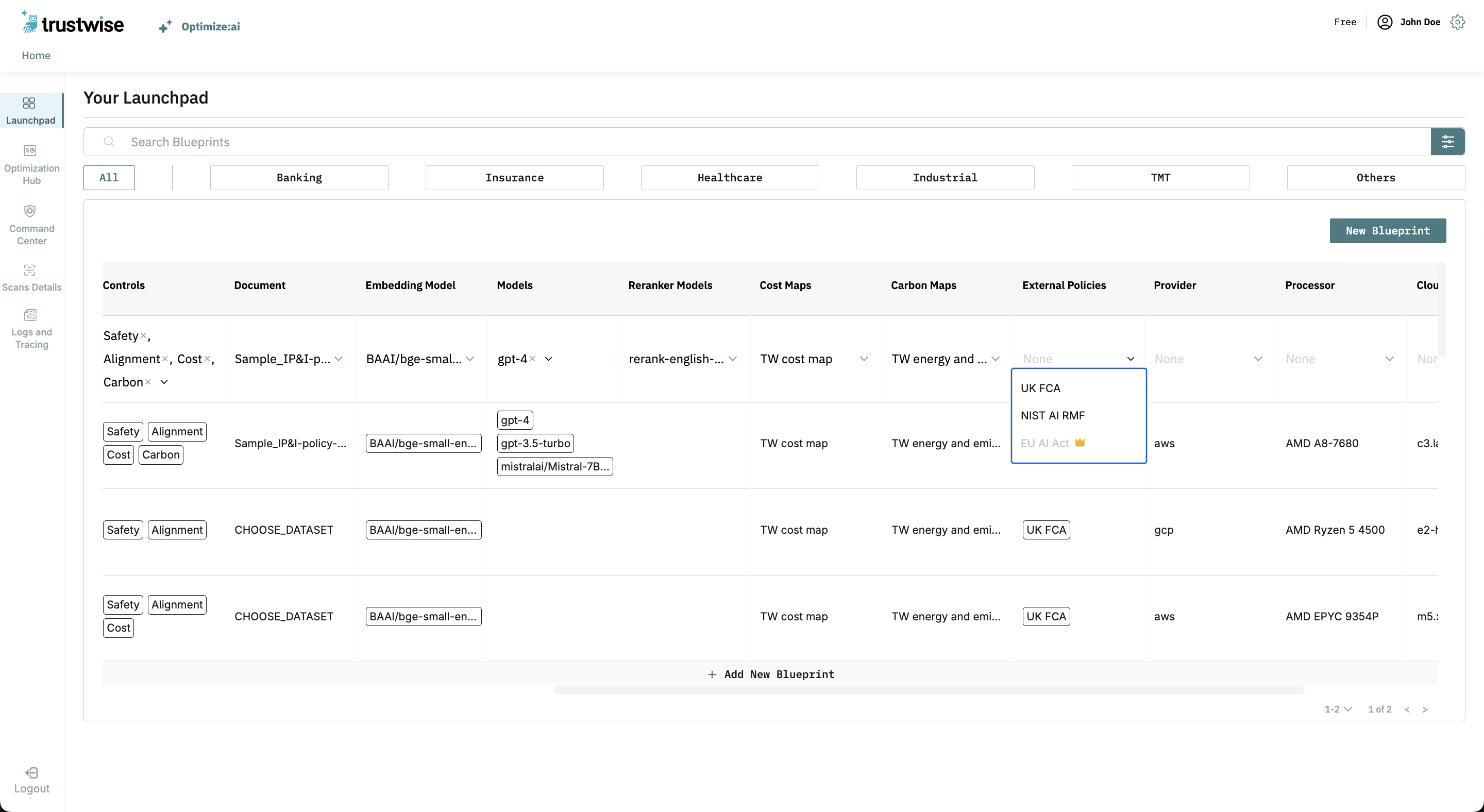Click Add New Blueprint at the table bottom
1484x812 pixels.
coord(770,674)
